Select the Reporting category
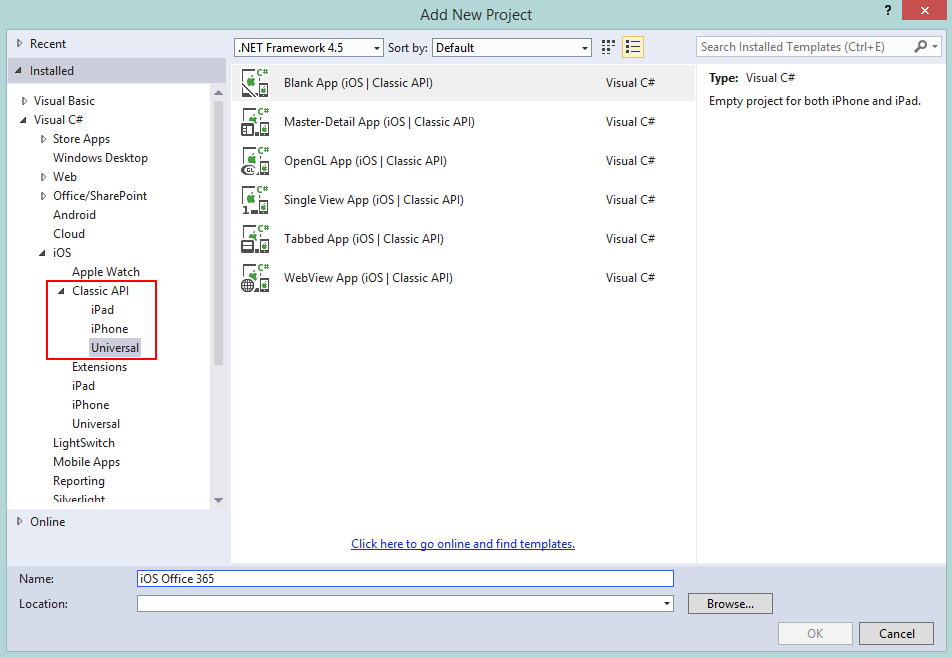The height and width of the screenshot is (658, 952). coord(79,481)
